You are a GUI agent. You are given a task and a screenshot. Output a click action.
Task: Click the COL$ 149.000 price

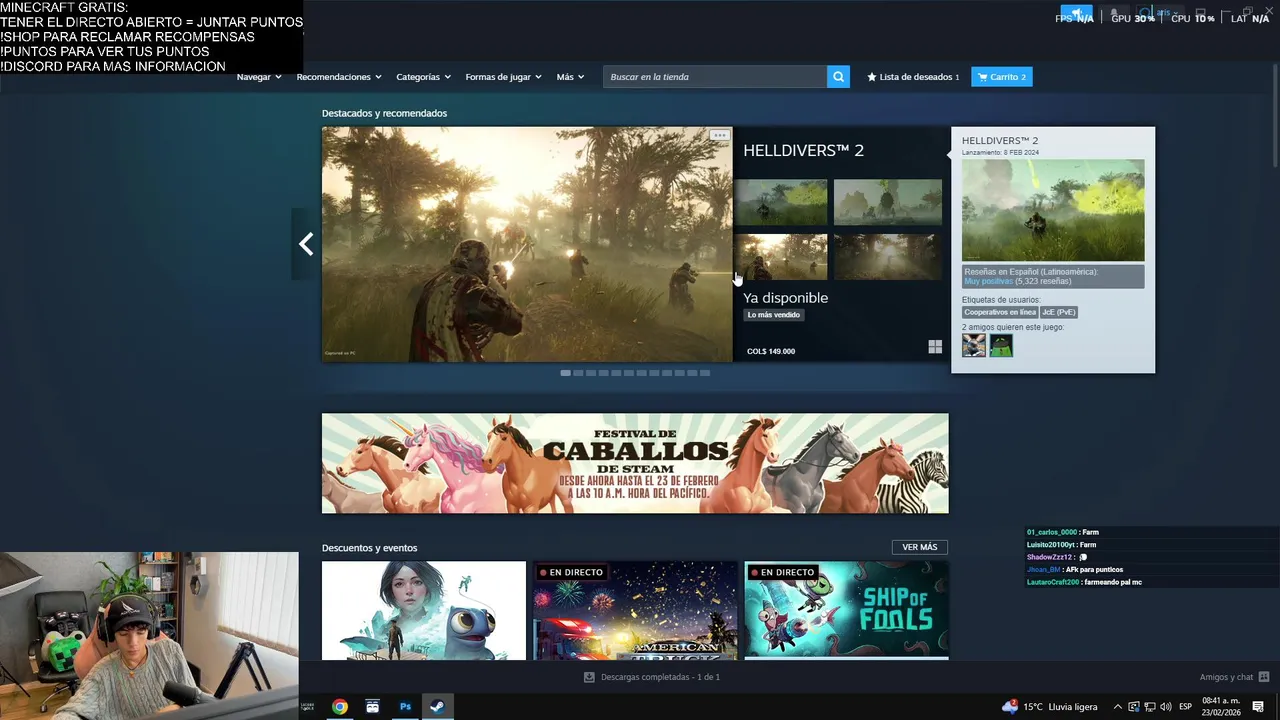click(x=771, y=352)
